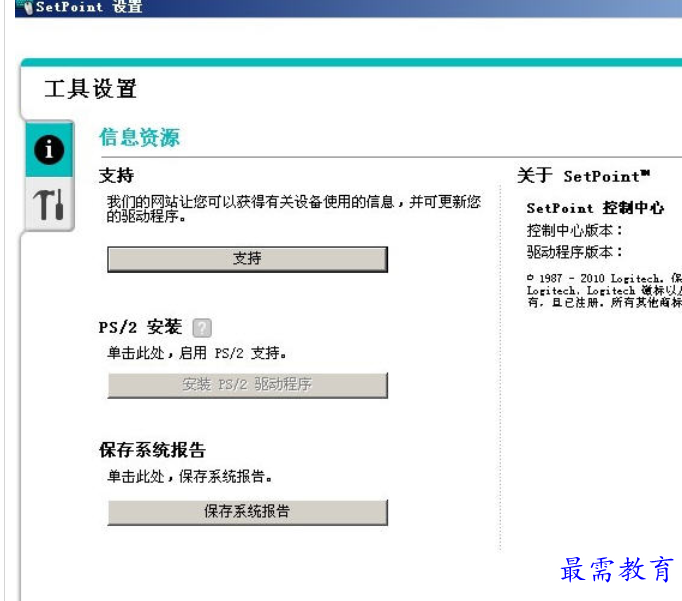The width and height of the screenshot is (682, 601).
Task: Click the 信息资源 section title
Action: (x=139, y=137)
